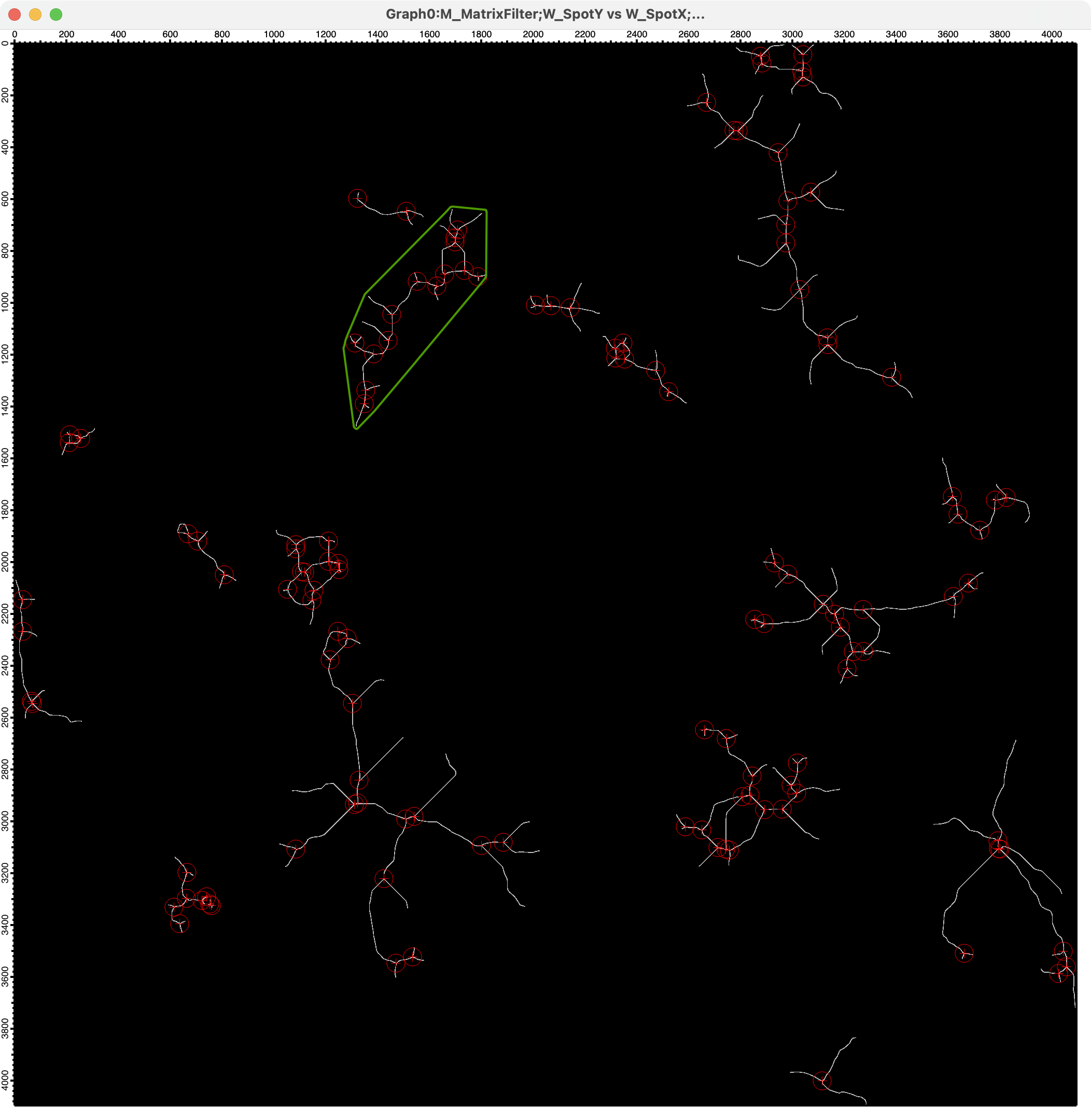Click the Graph0:M_MatrixFilter window title
The width and height of the screenshot is (1091, 1120).
tap(545, 15)
